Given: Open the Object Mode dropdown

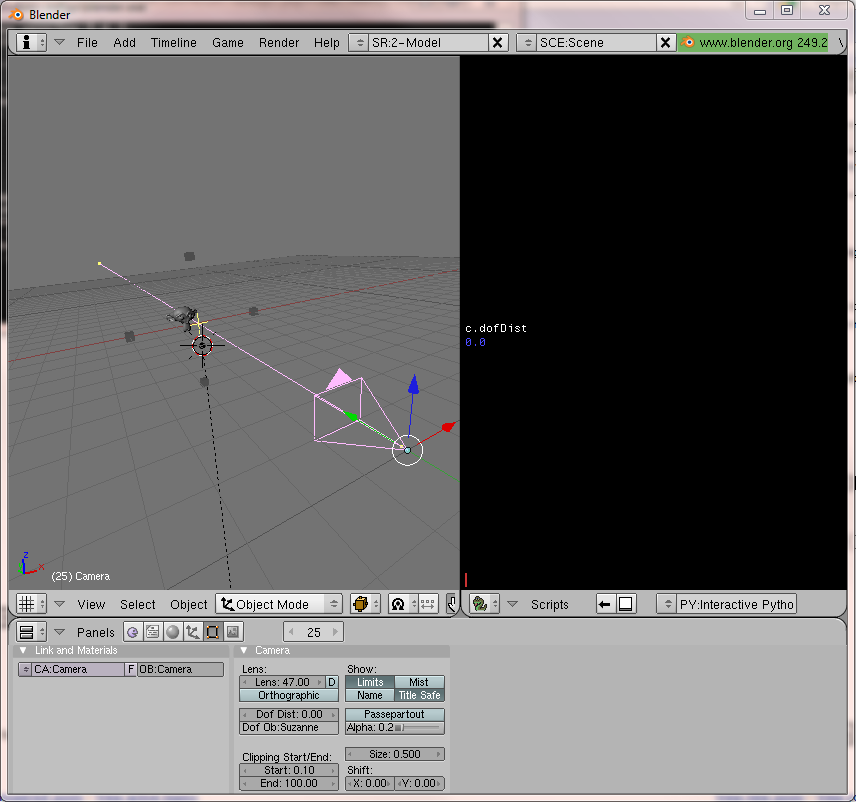Looking at the screenshot, I should point(279,604).
